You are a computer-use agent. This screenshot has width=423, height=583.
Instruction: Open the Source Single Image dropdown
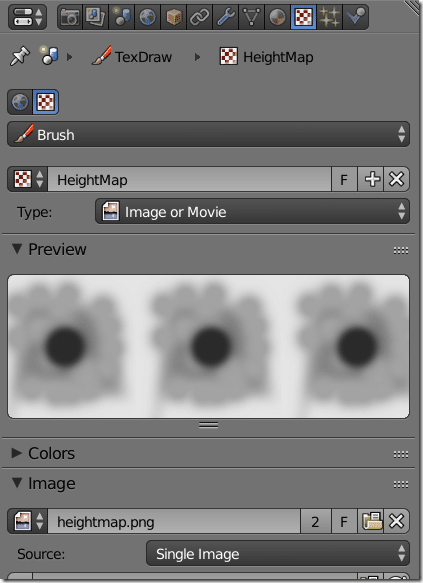pyautogui.click(x=278, y=554)
